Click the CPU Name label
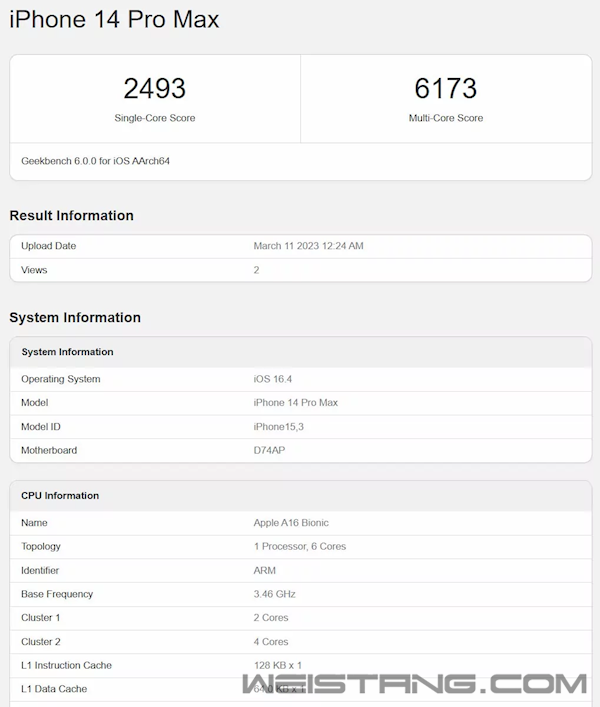Viewport: 600px width, 707px height. click(34, 523)
